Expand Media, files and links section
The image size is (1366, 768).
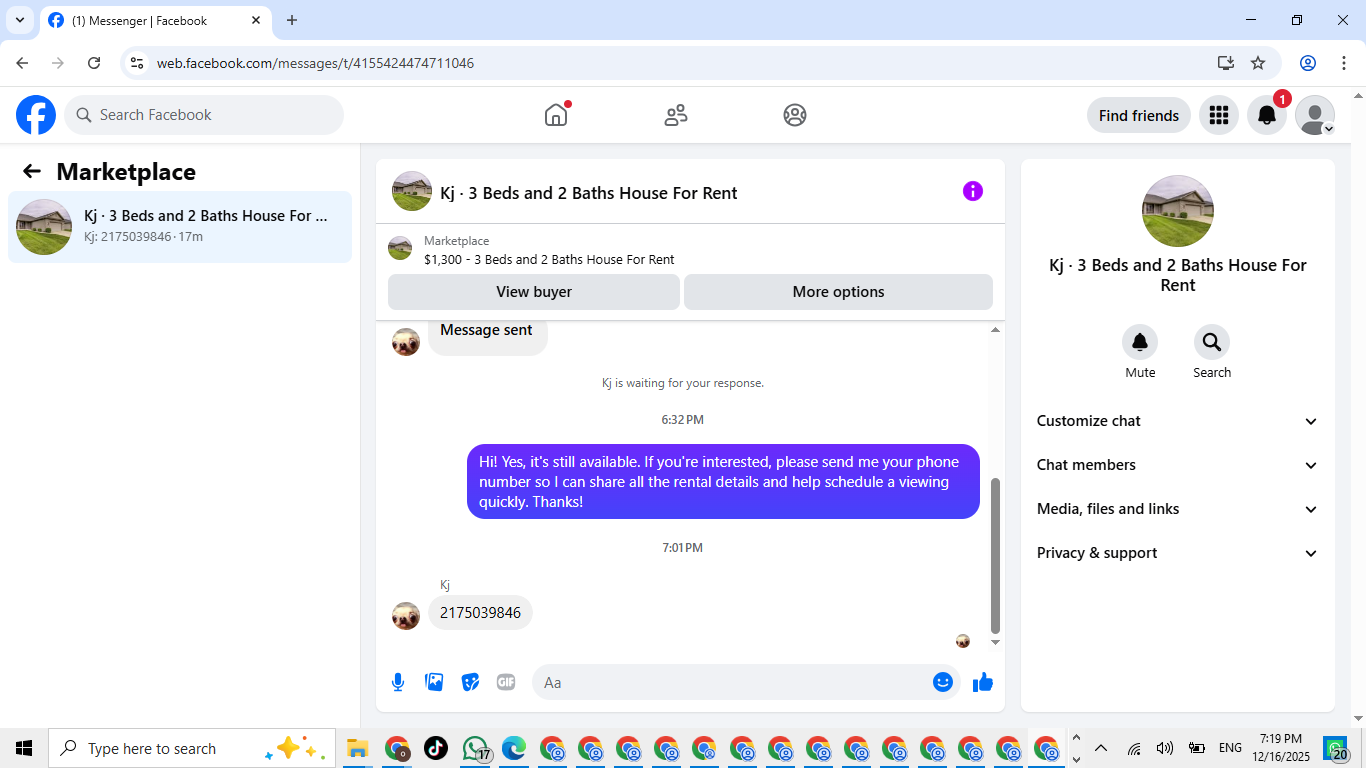(x=1178, y=509)
